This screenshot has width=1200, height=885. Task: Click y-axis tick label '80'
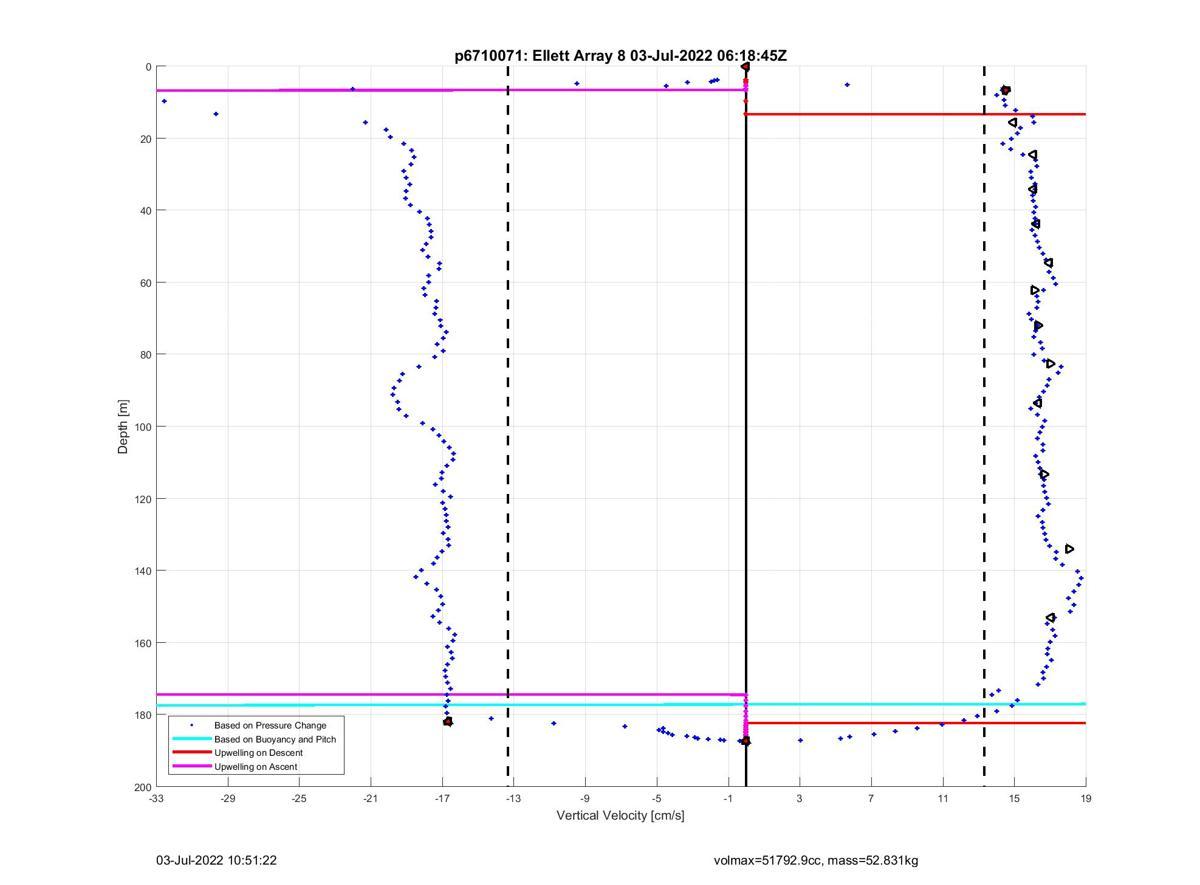pyautogui.click(x=145, y=355)
